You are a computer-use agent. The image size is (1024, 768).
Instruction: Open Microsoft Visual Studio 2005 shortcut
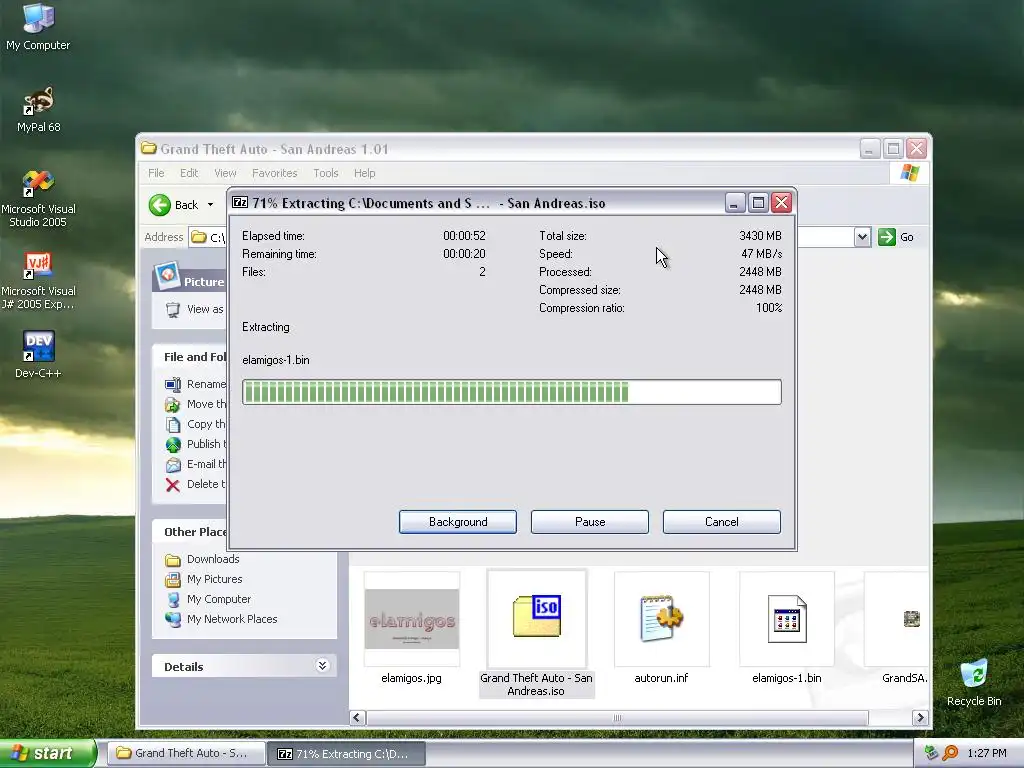pos(38,199)
